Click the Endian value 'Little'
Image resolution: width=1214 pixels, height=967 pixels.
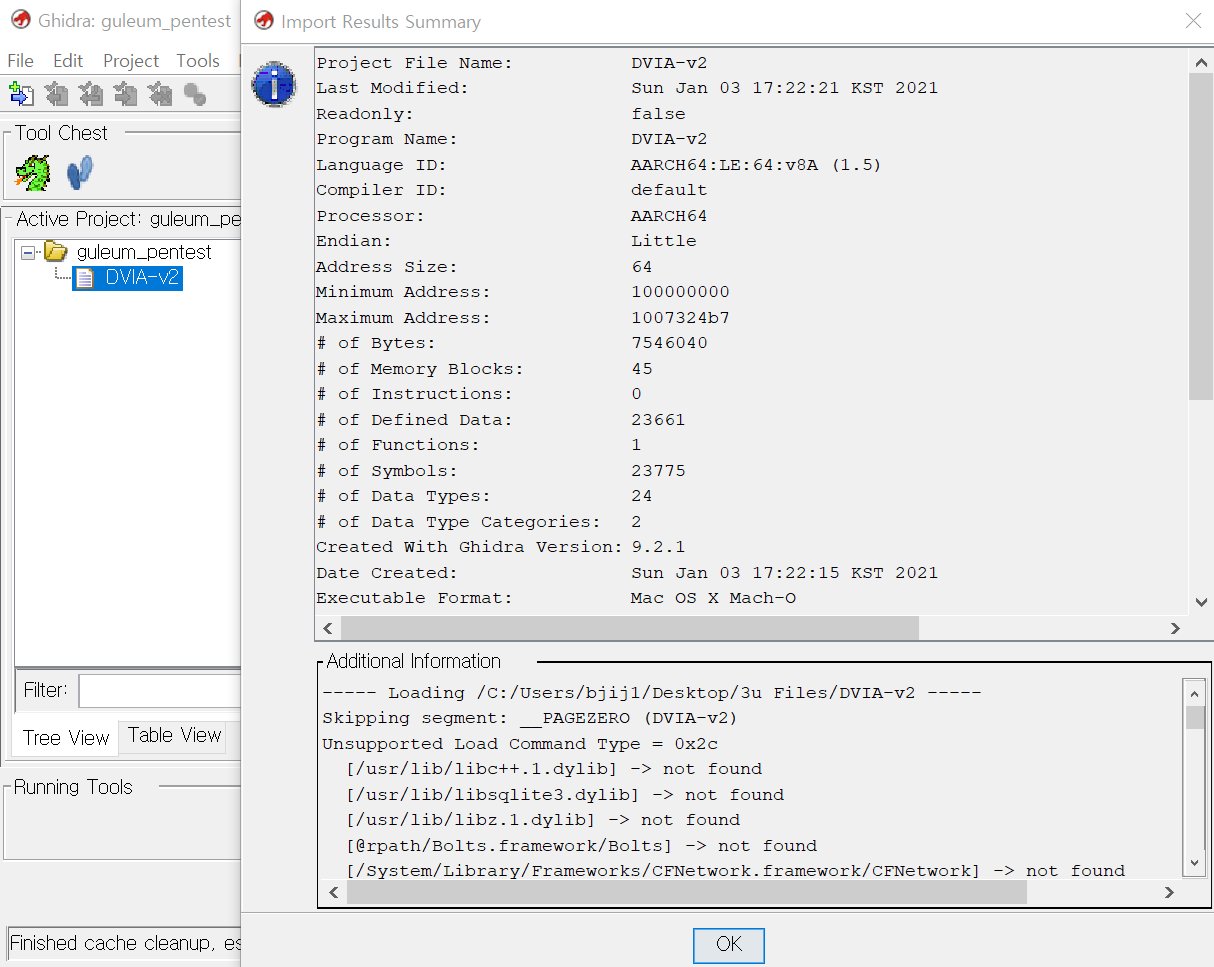click(663, 241)
